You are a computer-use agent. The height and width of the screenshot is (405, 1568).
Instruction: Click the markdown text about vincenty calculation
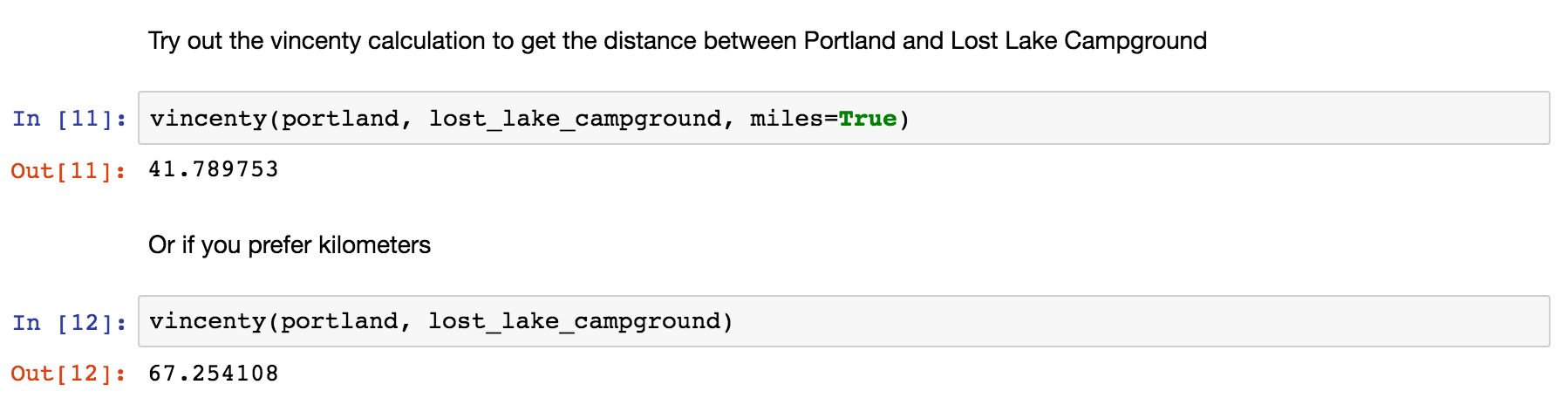tap(678, 41)
